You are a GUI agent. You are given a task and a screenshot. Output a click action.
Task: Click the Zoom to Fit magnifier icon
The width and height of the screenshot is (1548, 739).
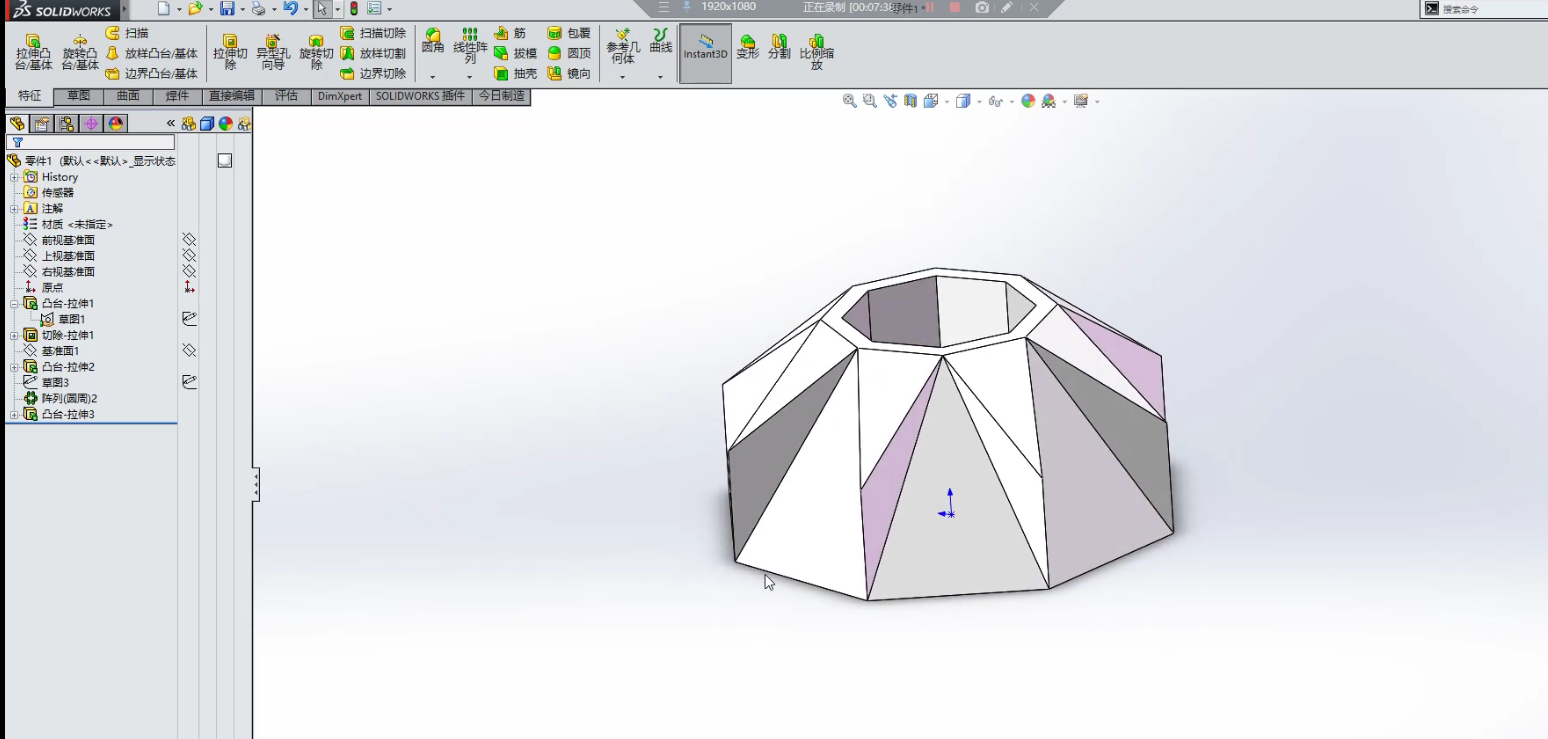pyautogui.click(x=850, y=101)
